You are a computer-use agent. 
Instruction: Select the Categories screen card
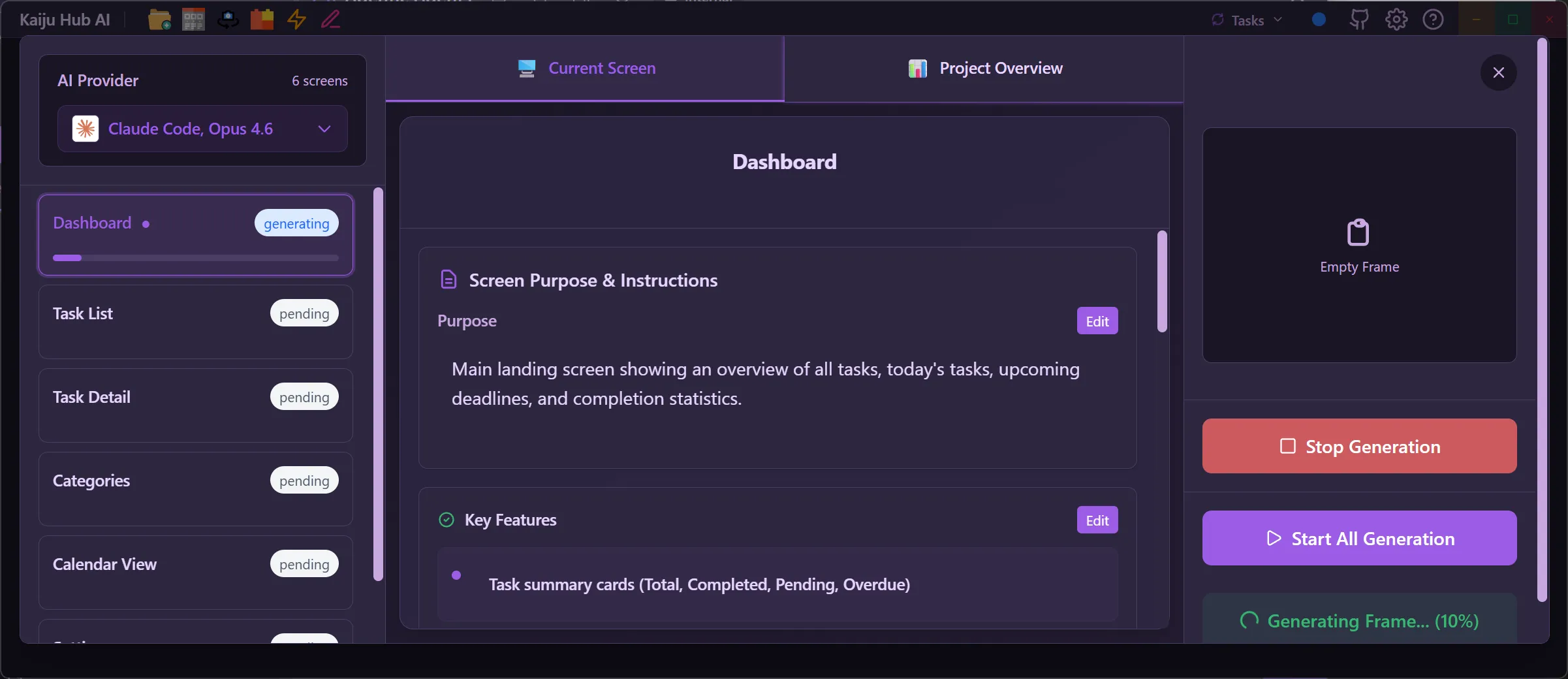tap(196, 488)
